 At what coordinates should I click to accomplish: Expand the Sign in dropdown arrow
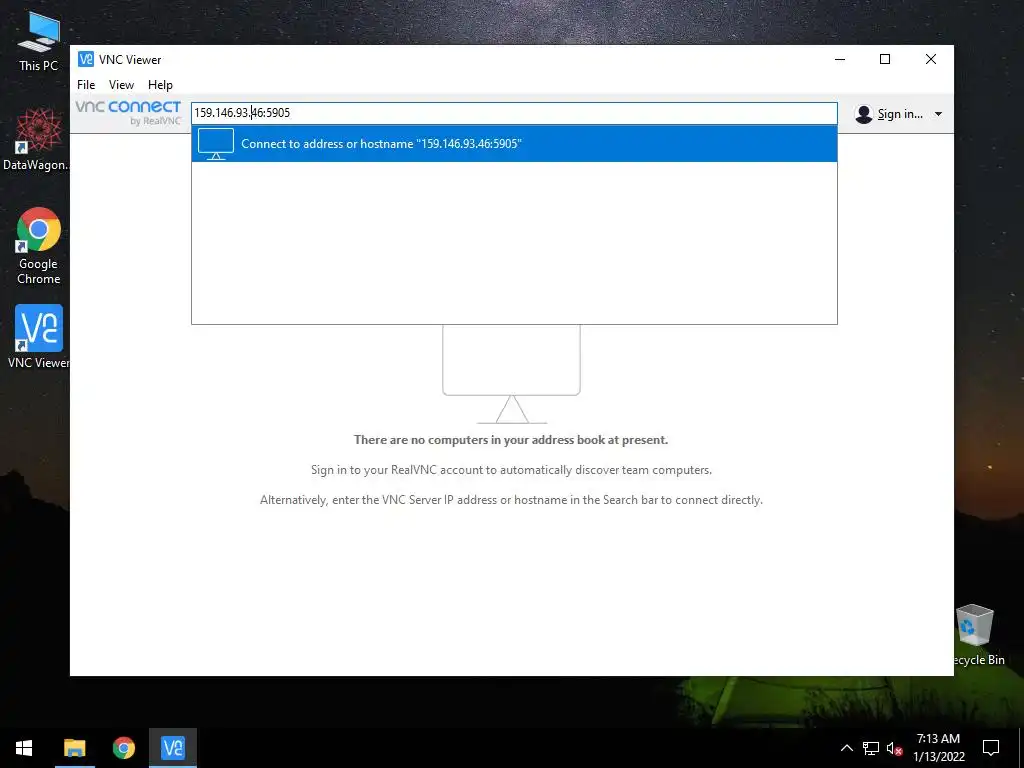[x=938, y=114]
